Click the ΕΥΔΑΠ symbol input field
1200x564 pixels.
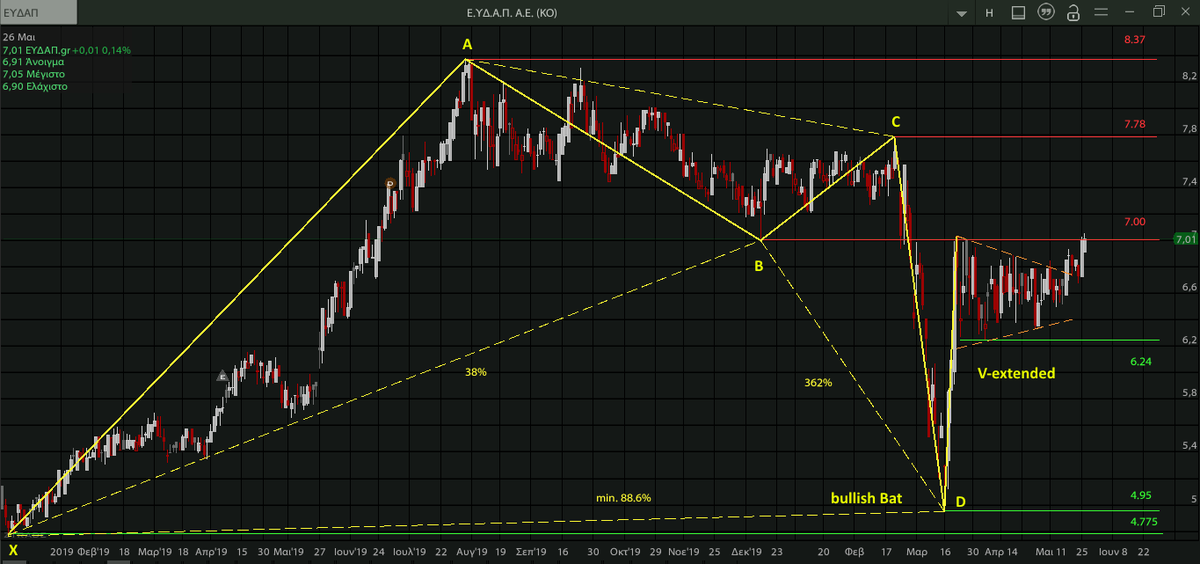(x=40, y=14)
